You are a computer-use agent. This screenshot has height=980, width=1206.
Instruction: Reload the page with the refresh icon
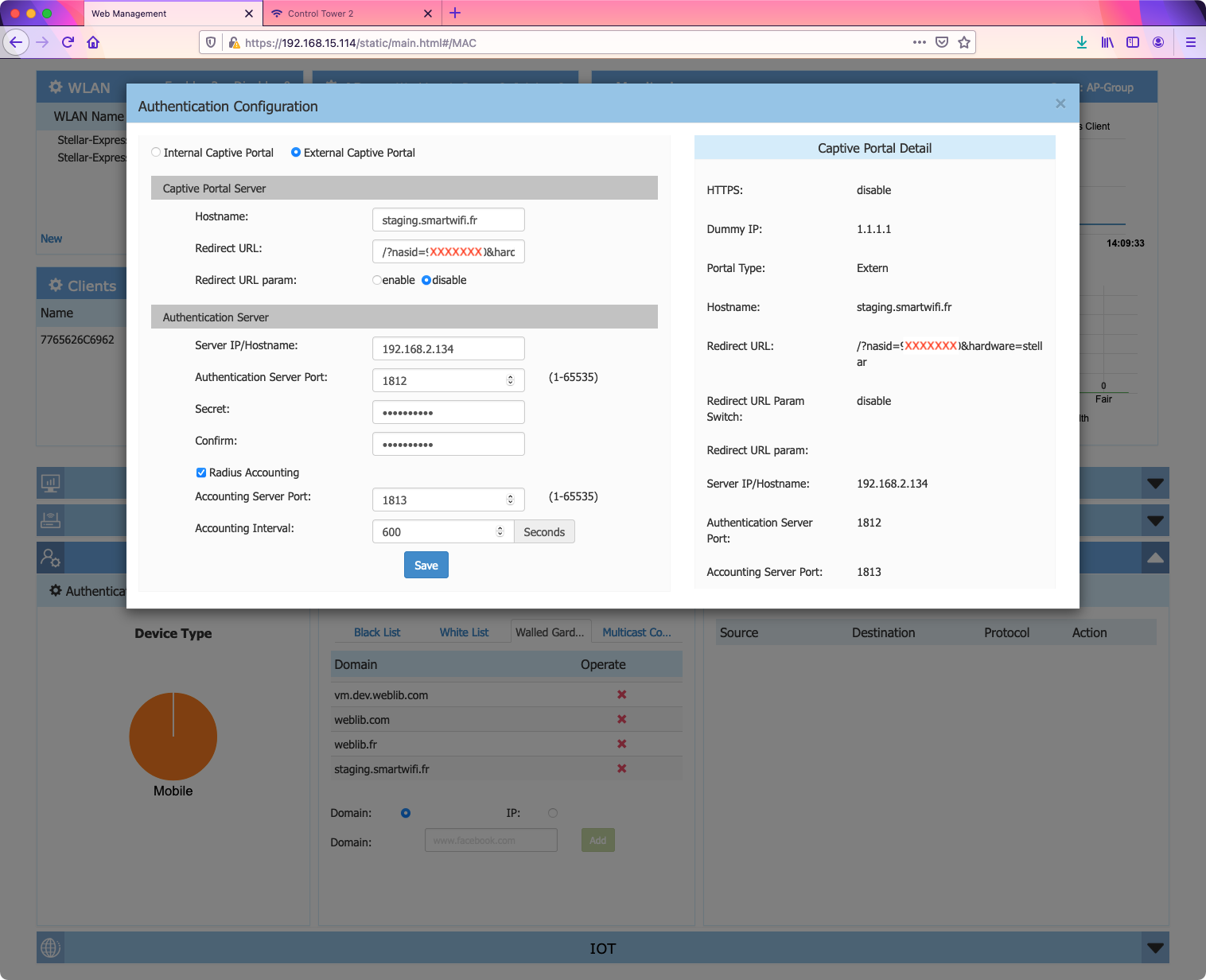(x=68, y=42)
